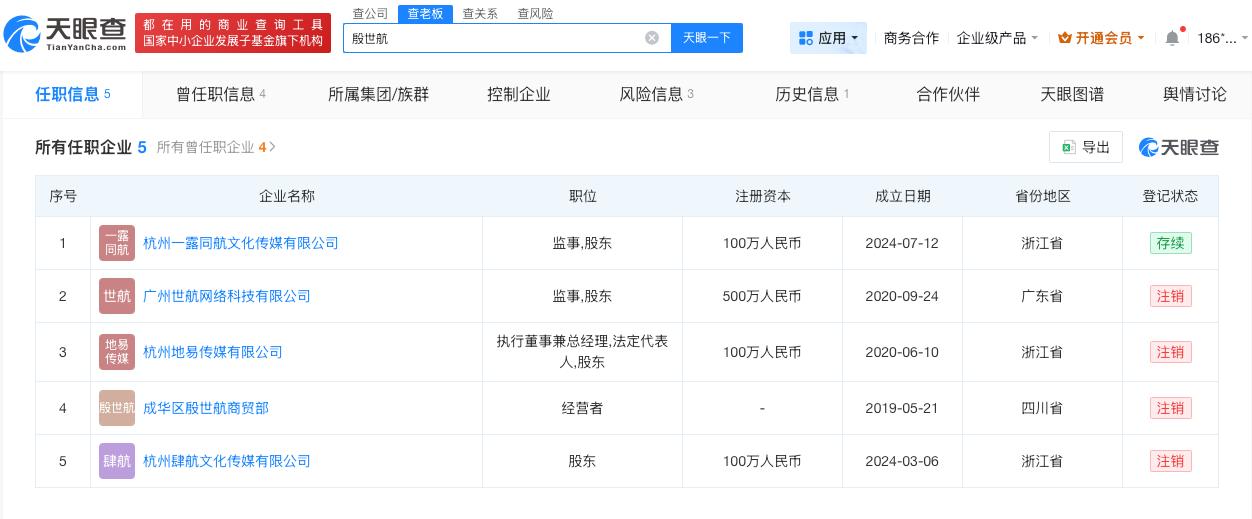Click the 一露同航 company logo thumbnail
Viewport: 1252px width, 519px height.
[117, 243]
